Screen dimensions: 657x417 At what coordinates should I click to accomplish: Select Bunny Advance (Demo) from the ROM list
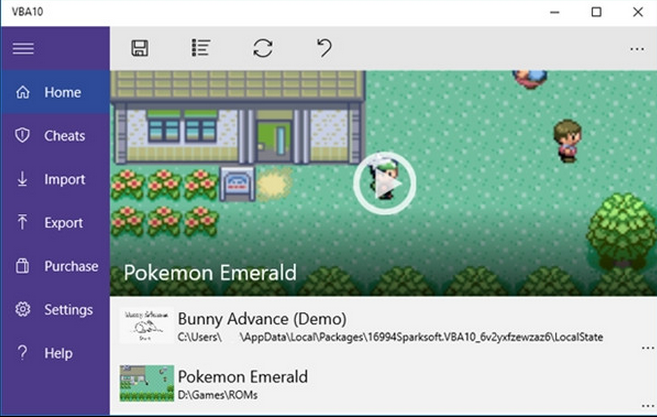tap(262, 320)
